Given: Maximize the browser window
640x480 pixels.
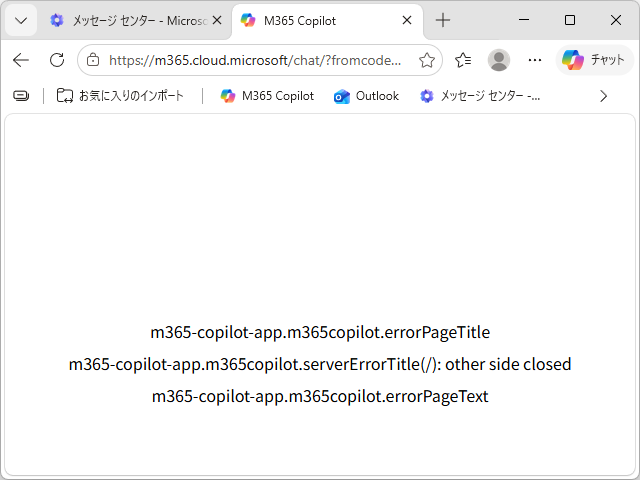Looking at the screenshot, I should pos(570,20).
